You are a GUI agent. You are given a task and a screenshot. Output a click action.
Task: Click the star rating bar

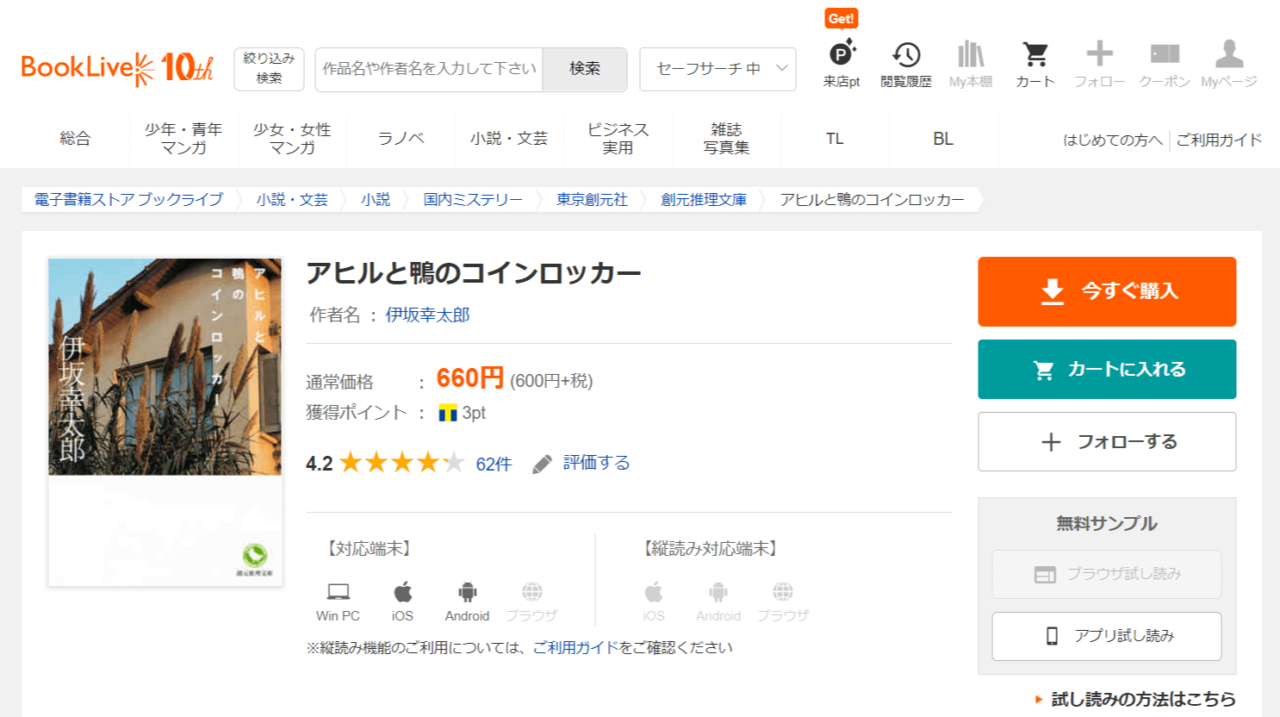click(x=401, y=463)
